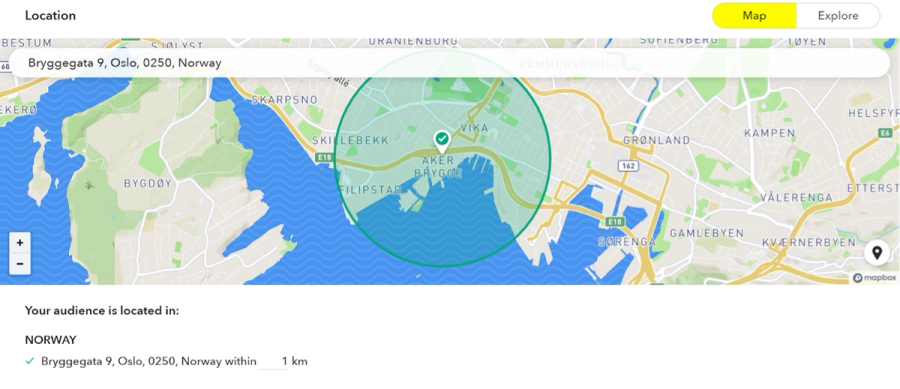
Task: Click the 162 road badge near Grønland
Action: tap(626, 165)
